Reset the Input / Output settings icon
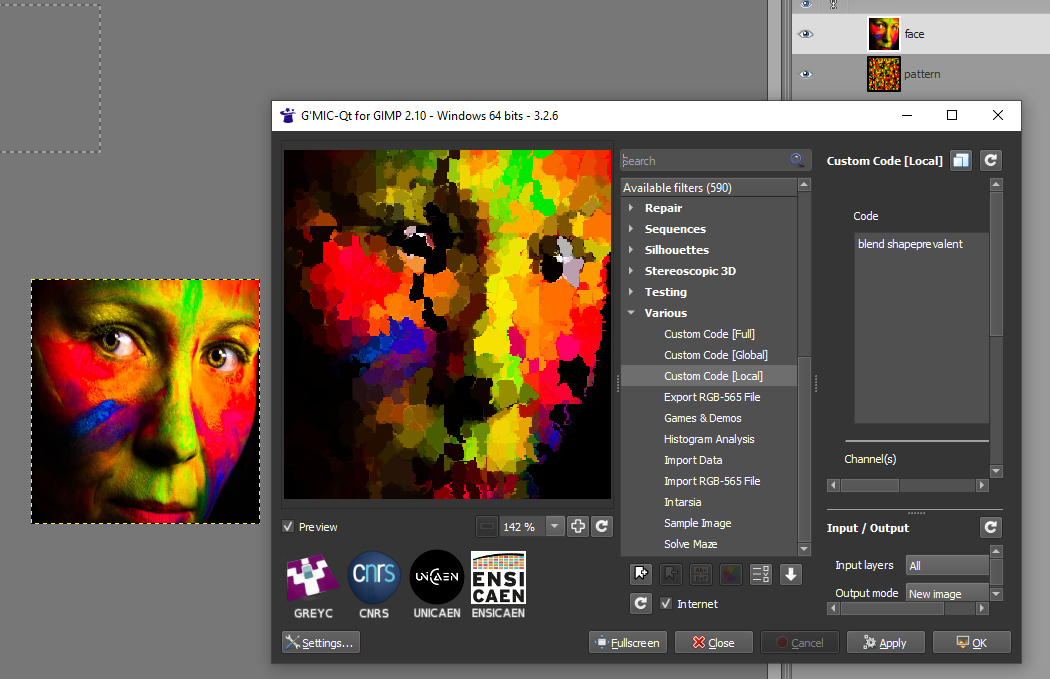Image resolution: width=1050 pixels, height=679 pixels. click(x=990, y=527)
